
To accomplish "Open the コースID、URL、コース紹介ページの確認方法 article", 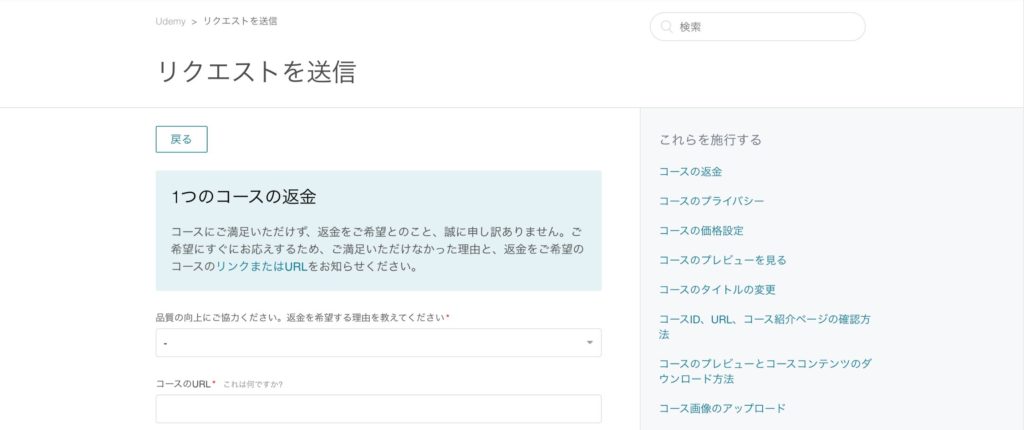I will pyautogui.click(x=765, y=327).
